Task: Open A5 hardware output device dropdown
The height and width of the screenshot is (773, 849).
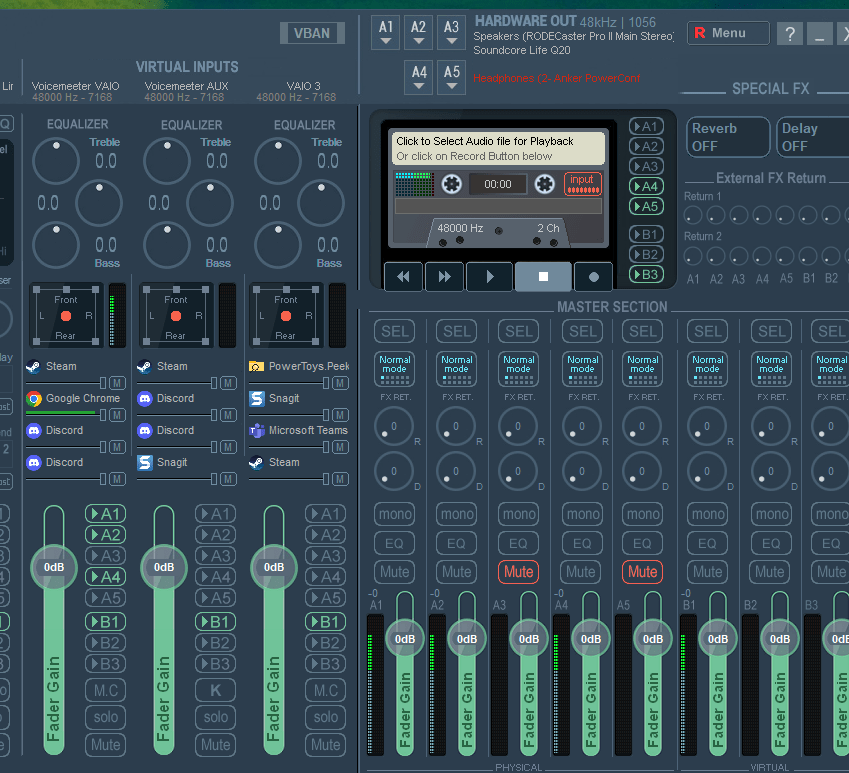Action: (452, 77)
